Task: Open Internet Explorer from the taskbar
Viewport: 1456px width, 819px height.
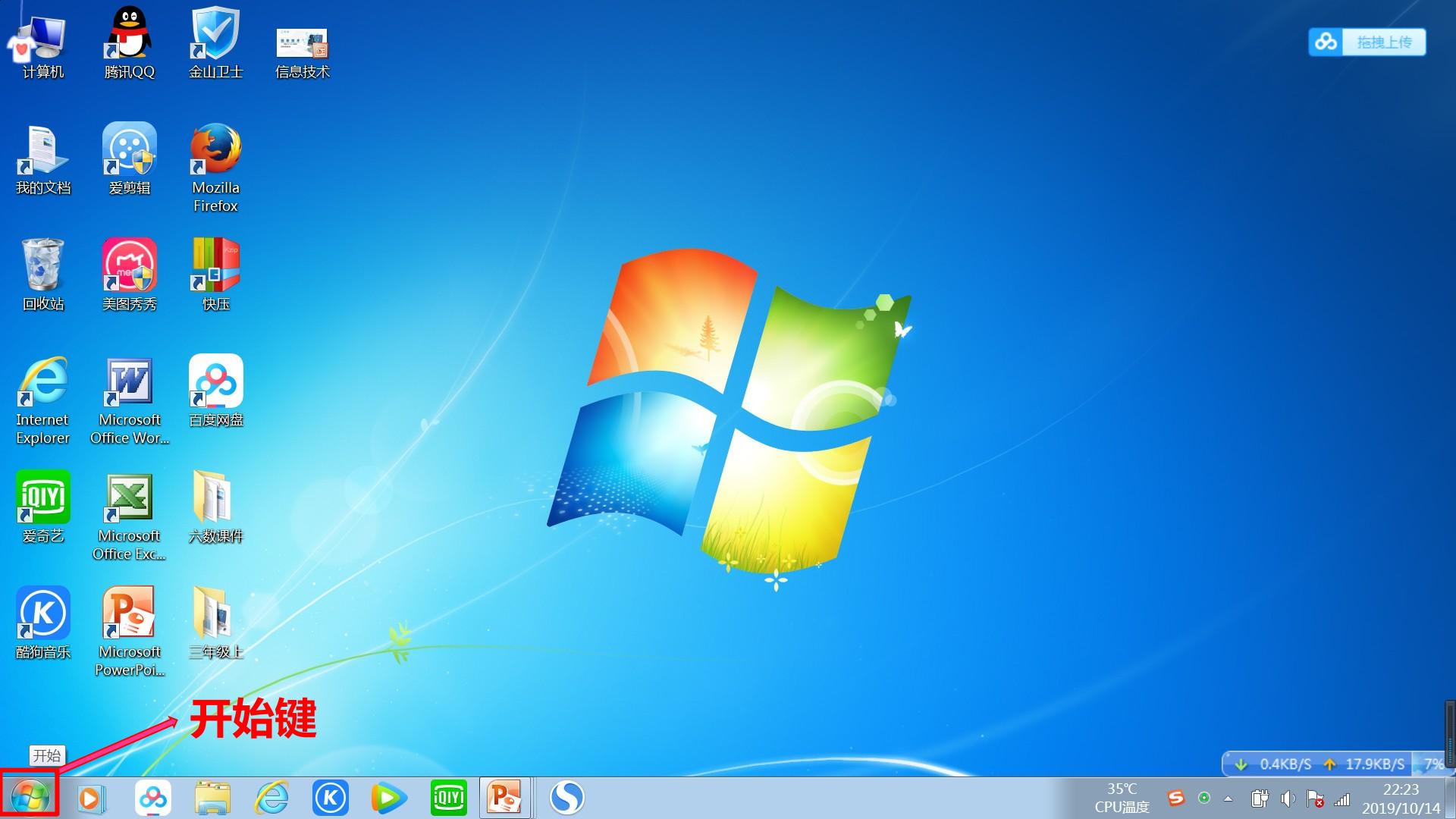Action: pyautogui.click(x=271, y=798)
